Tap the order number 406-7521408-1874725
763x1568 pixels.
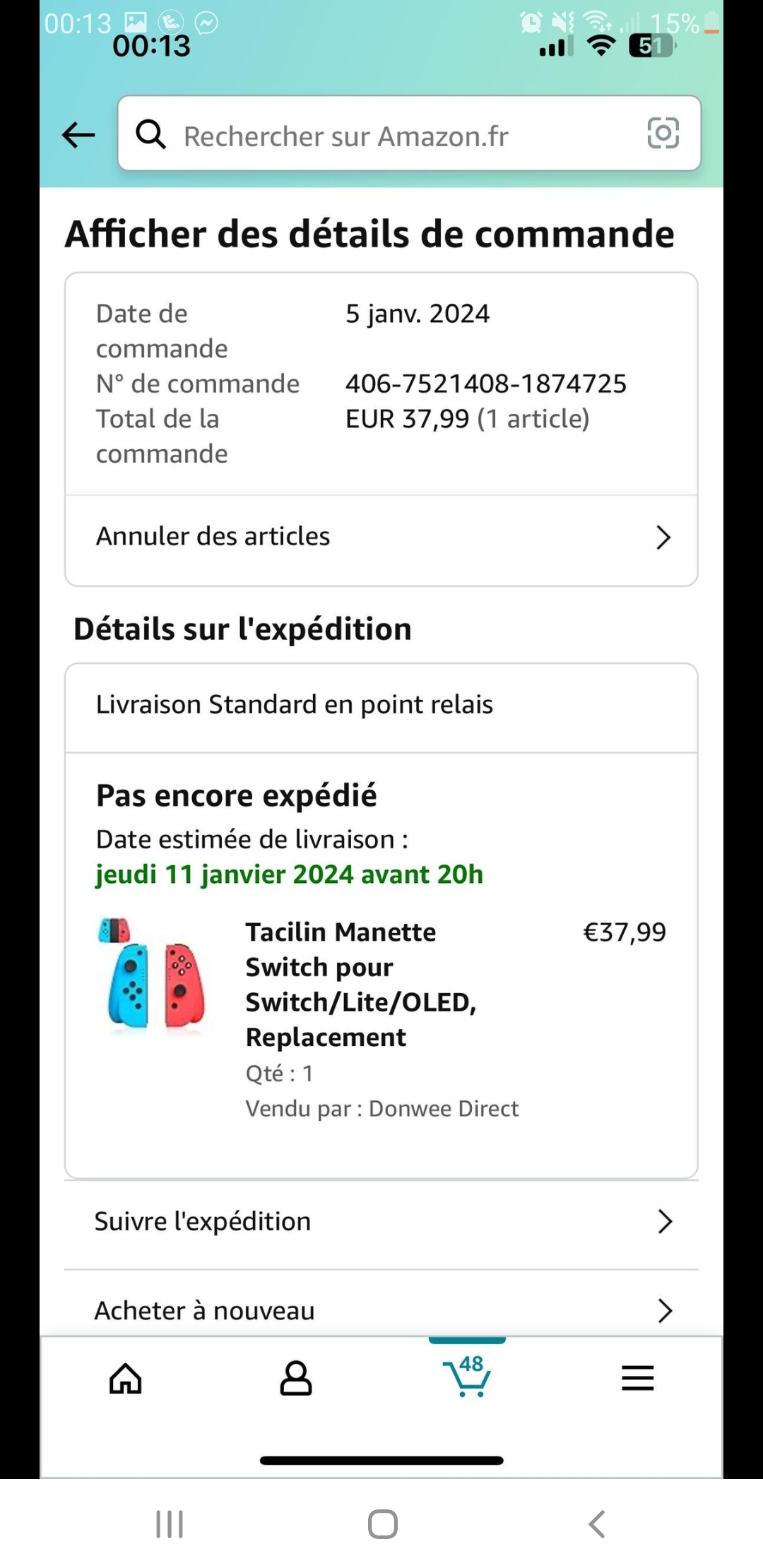[485, 384]
